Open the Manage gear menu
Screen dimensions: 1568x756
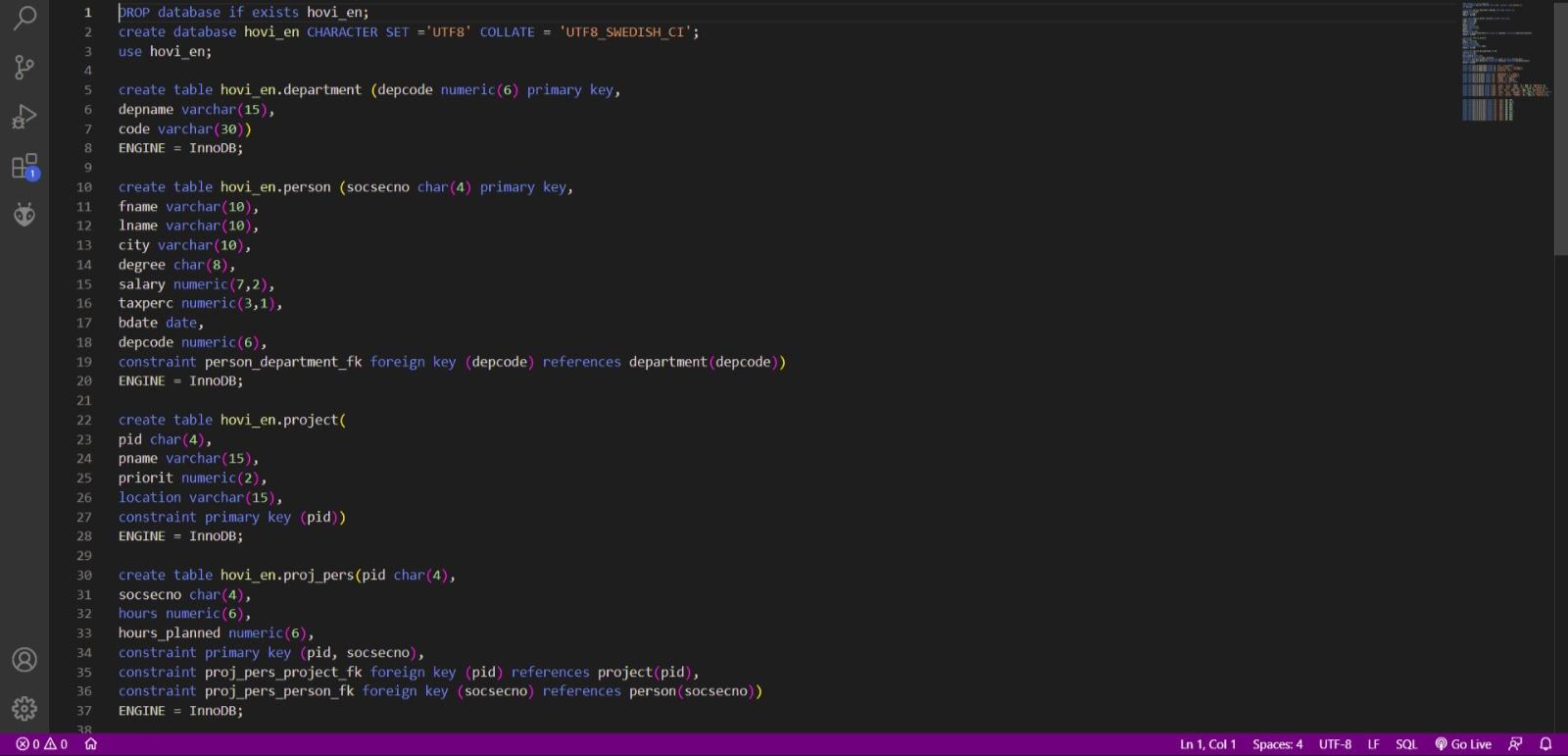click(x=24, y=708)
